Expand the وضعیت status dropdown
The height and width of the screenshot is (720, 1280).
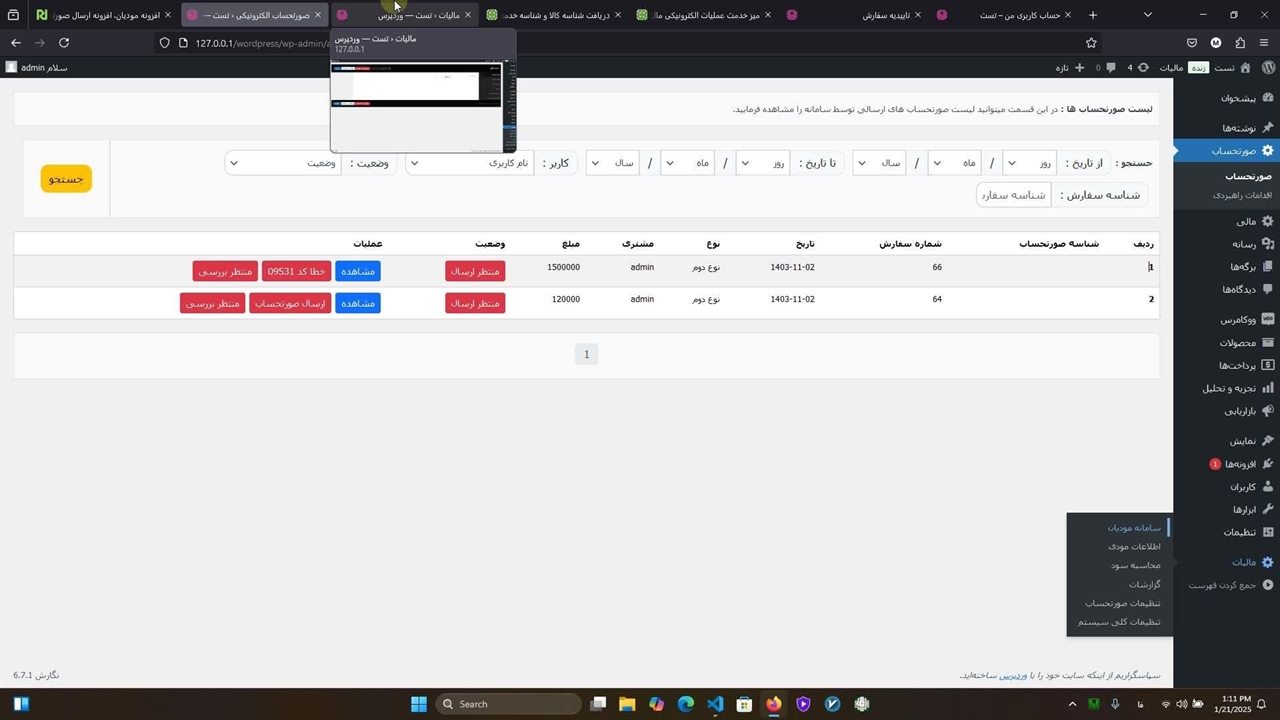(x=282, y=163)
